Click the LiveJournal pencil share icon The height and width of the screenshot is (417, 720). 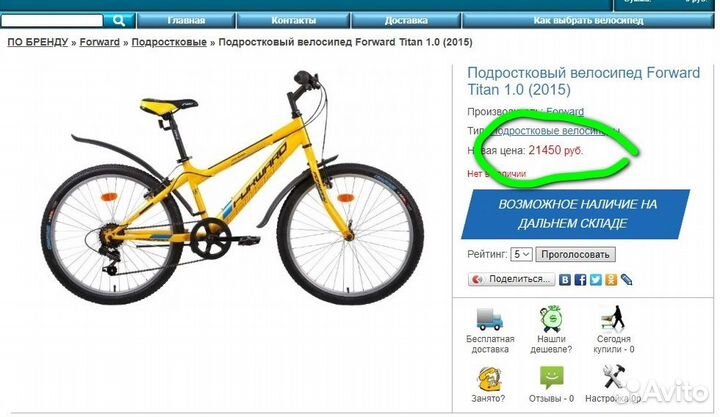(x=626, y=279)
